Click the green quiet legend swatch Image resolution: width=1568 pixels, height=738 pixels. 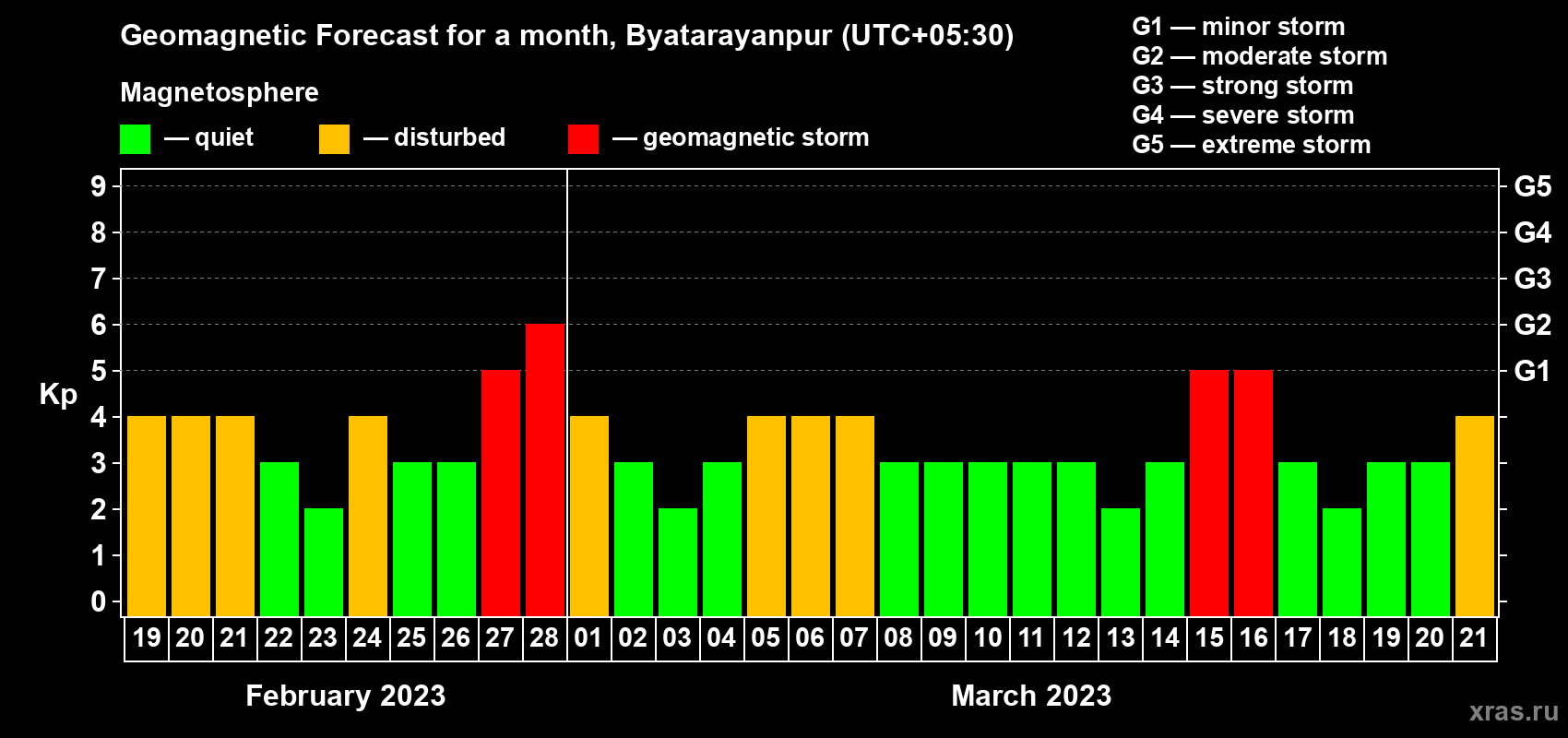coord(135,139)
